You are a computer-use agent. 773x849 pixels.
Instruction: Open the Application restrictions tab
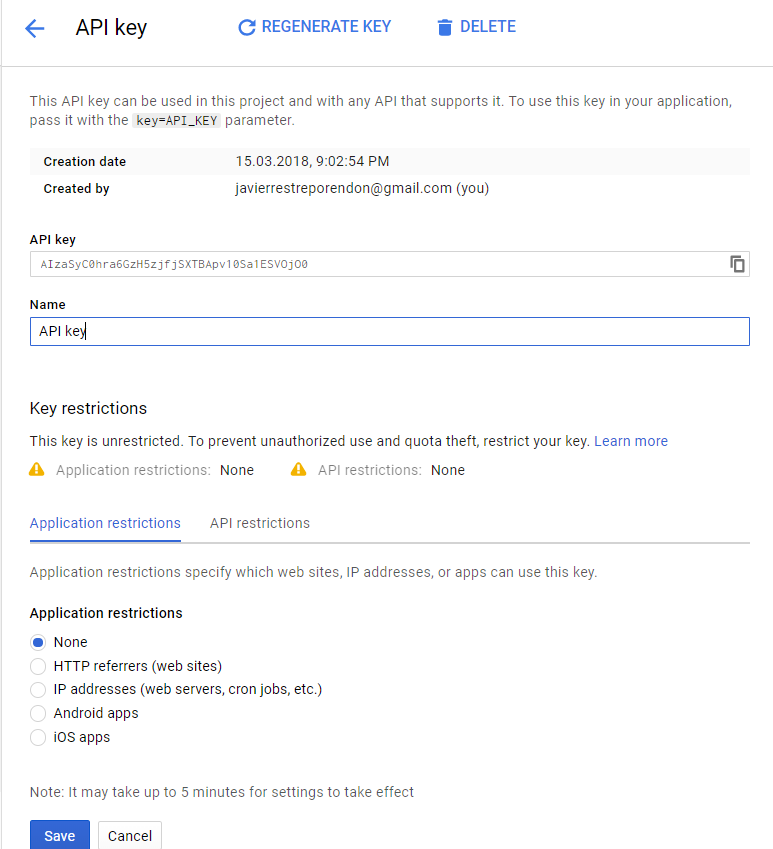click(x=104, y=523)
